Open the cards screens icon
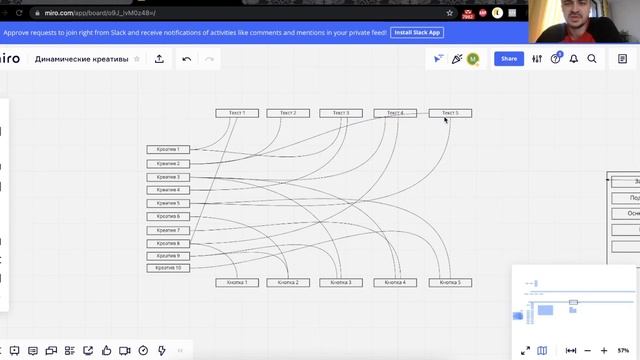This screenshot has height=360, width=640. [51, 351]
